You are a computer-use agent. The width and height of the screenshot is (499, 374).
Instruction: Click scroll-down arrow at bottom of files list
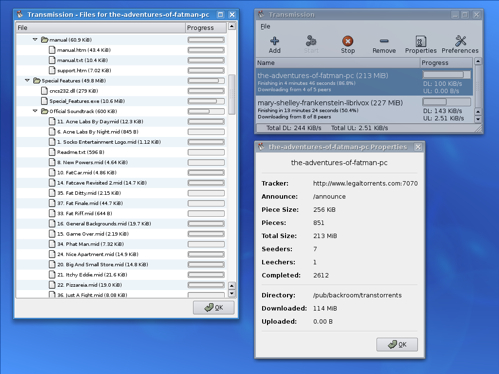tap(232, 294)
